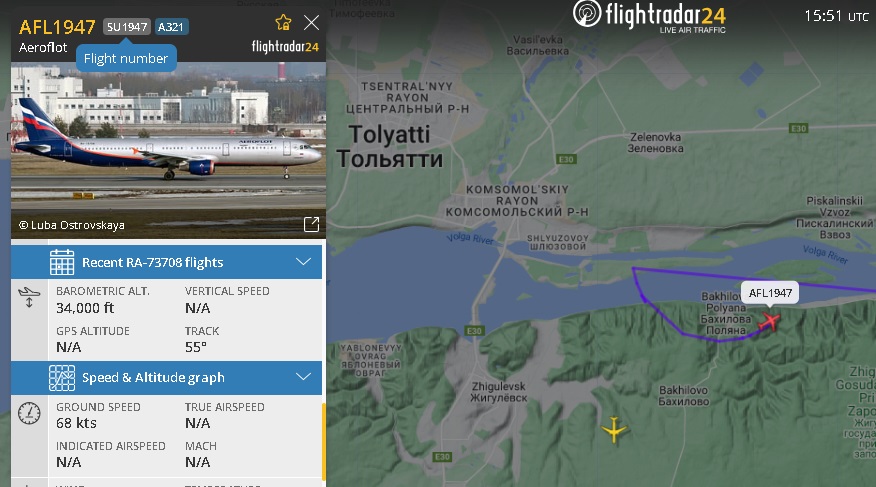
Task: Click the altitude aircraft icon in panel
Action: pyautogui.click(x=29, y=297)
